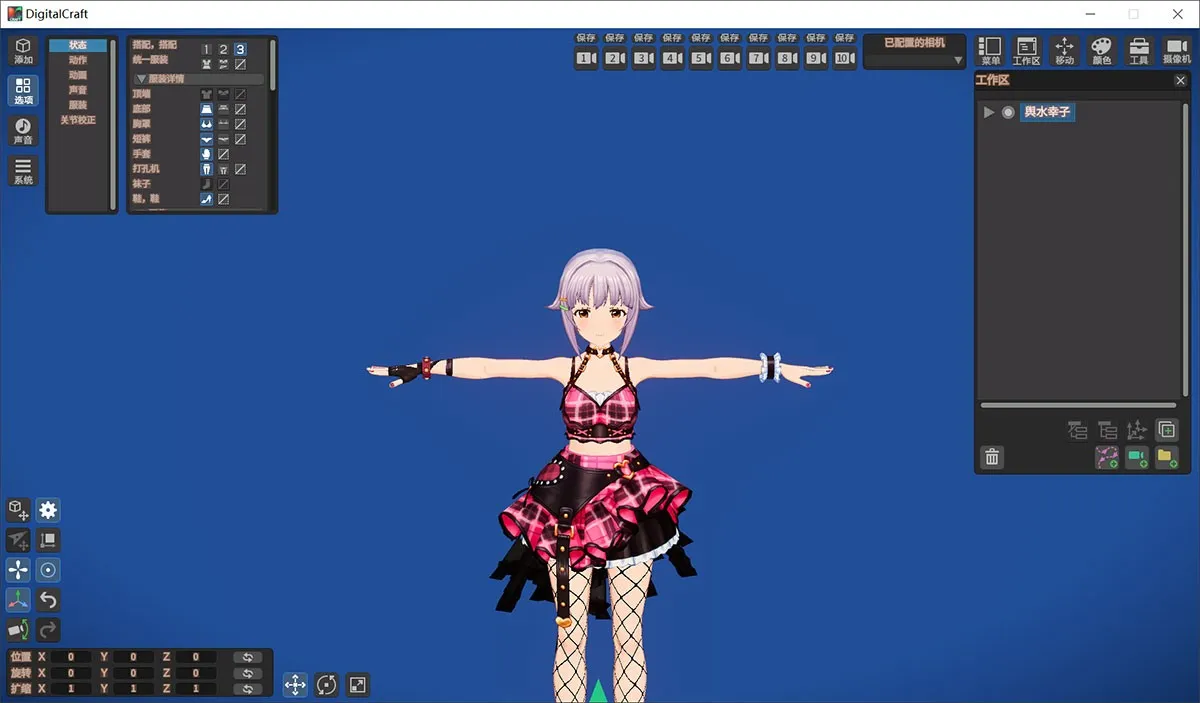Open the 选项 (Options) panel icon
This screenshot has height=703, width=1200.
click(23, 90)
